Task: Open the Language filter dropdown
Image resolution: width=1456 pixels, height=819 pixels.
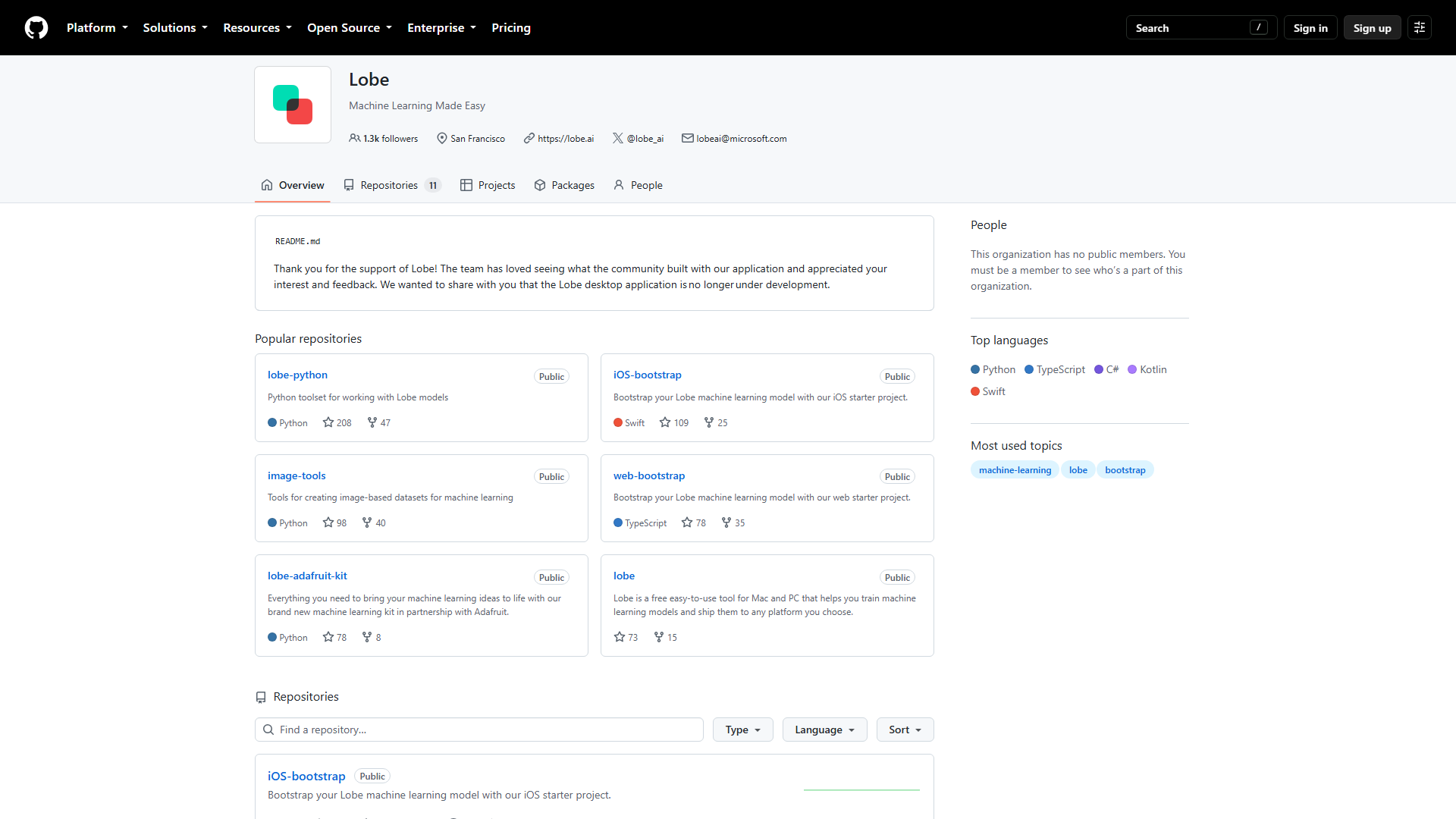Action: pos(825,730)
